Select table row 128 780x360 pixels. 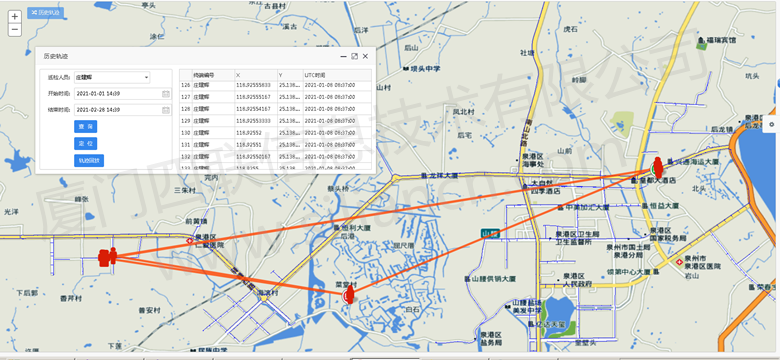(275, 108)
